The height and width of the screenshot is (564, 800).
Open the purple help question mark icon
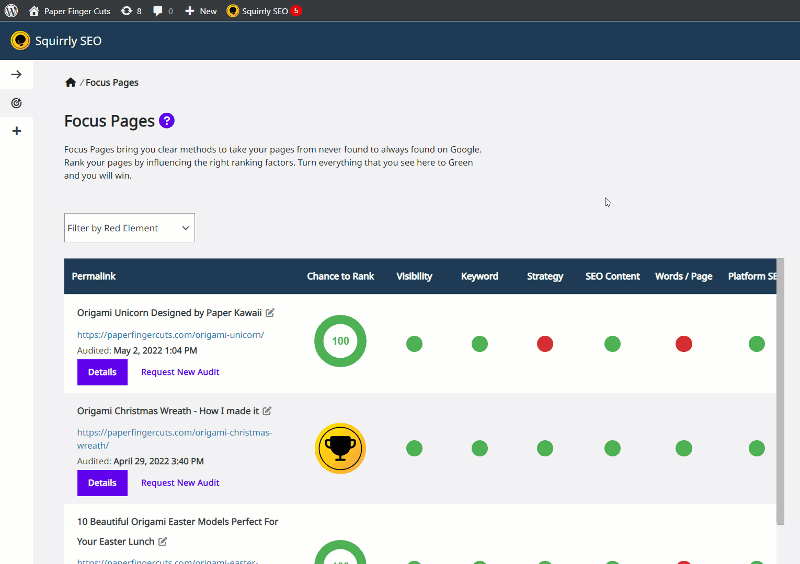pos(167,121)
